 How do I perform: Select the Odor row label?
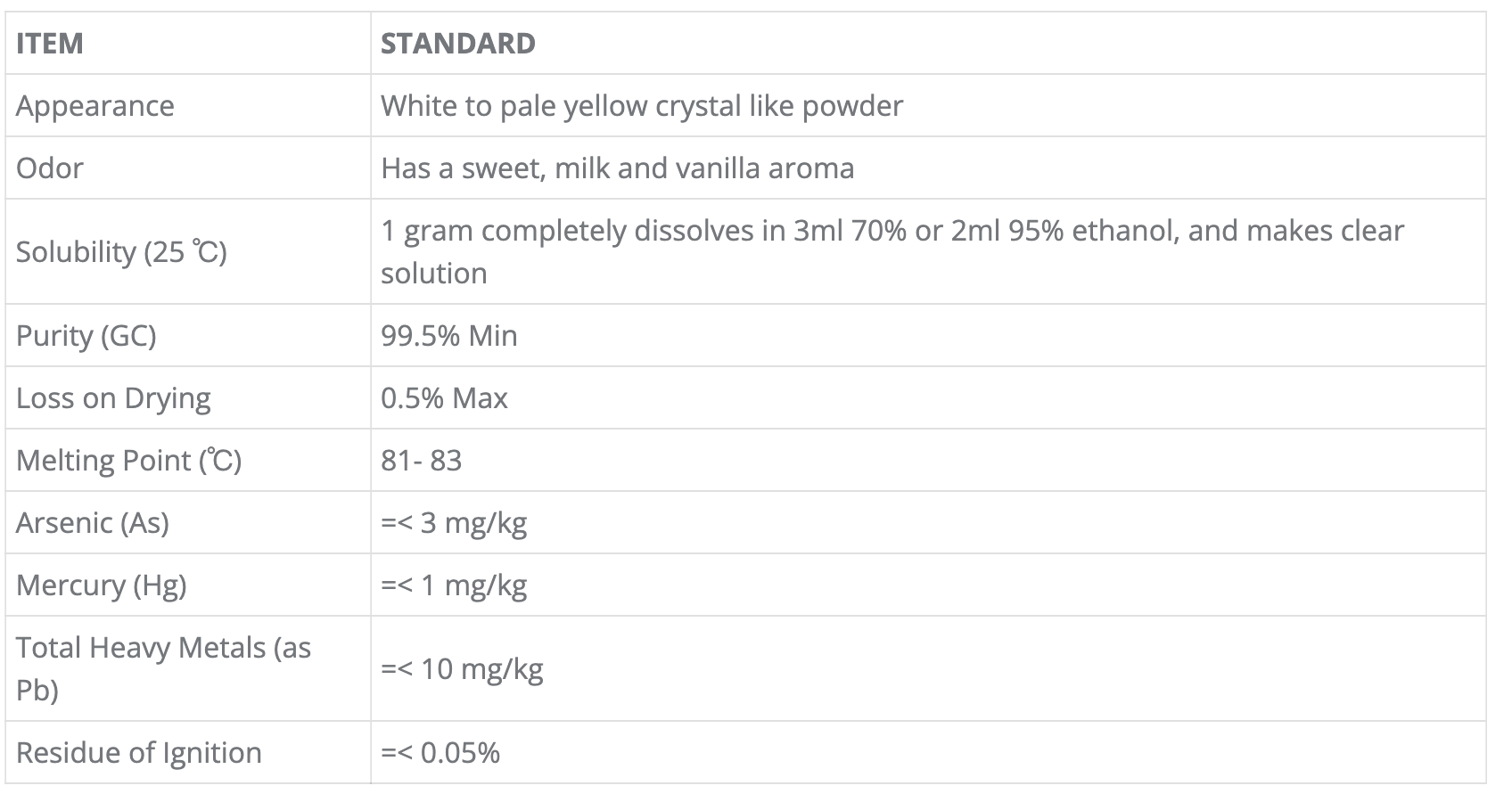50,168
